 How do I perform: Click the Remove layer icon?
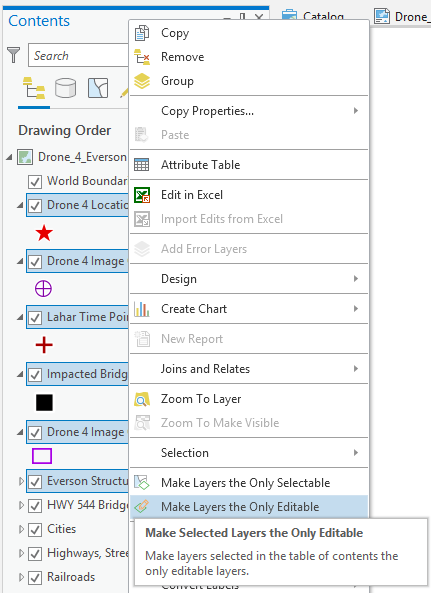tap(142, 57)
